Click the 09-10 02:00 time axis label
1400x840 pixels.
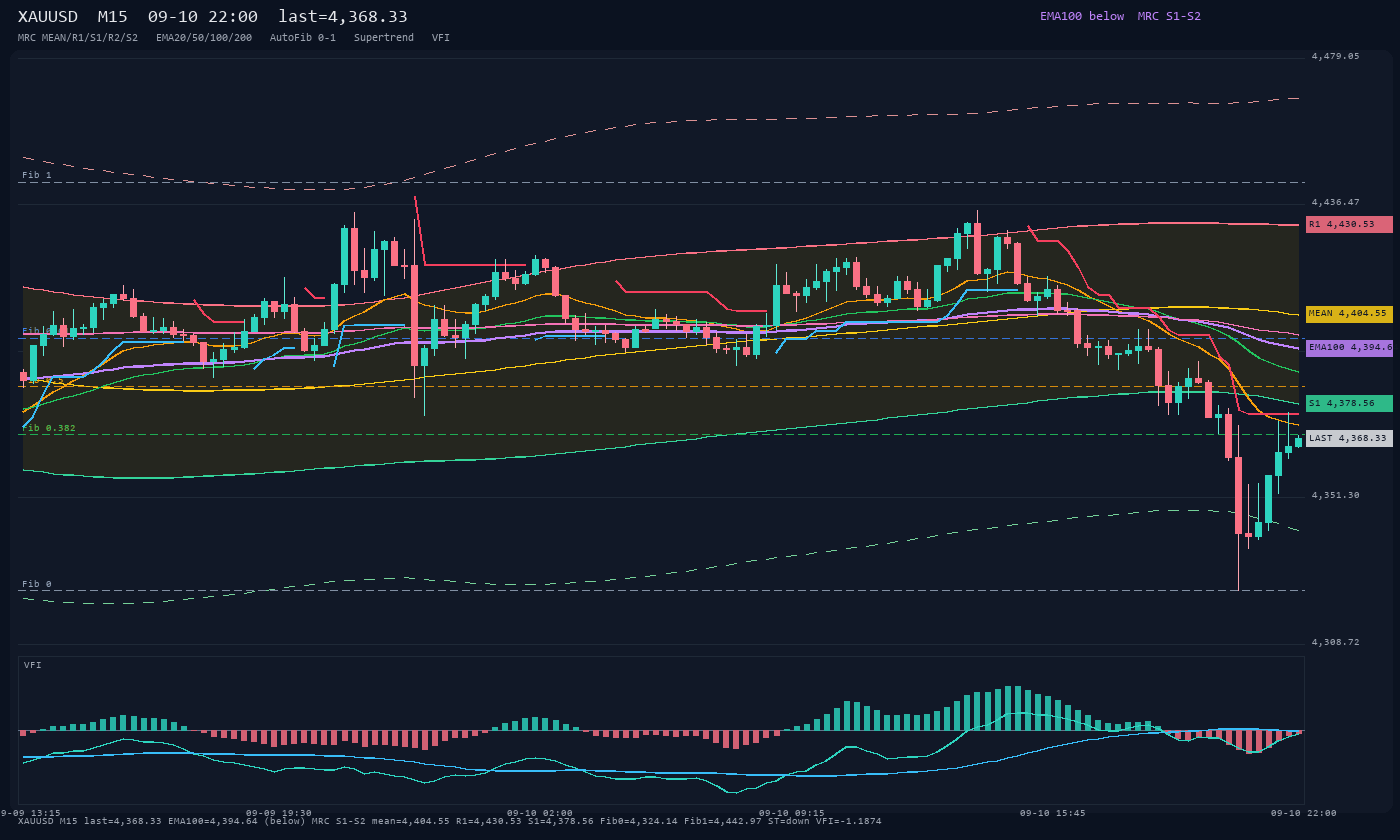coord(540,813)
